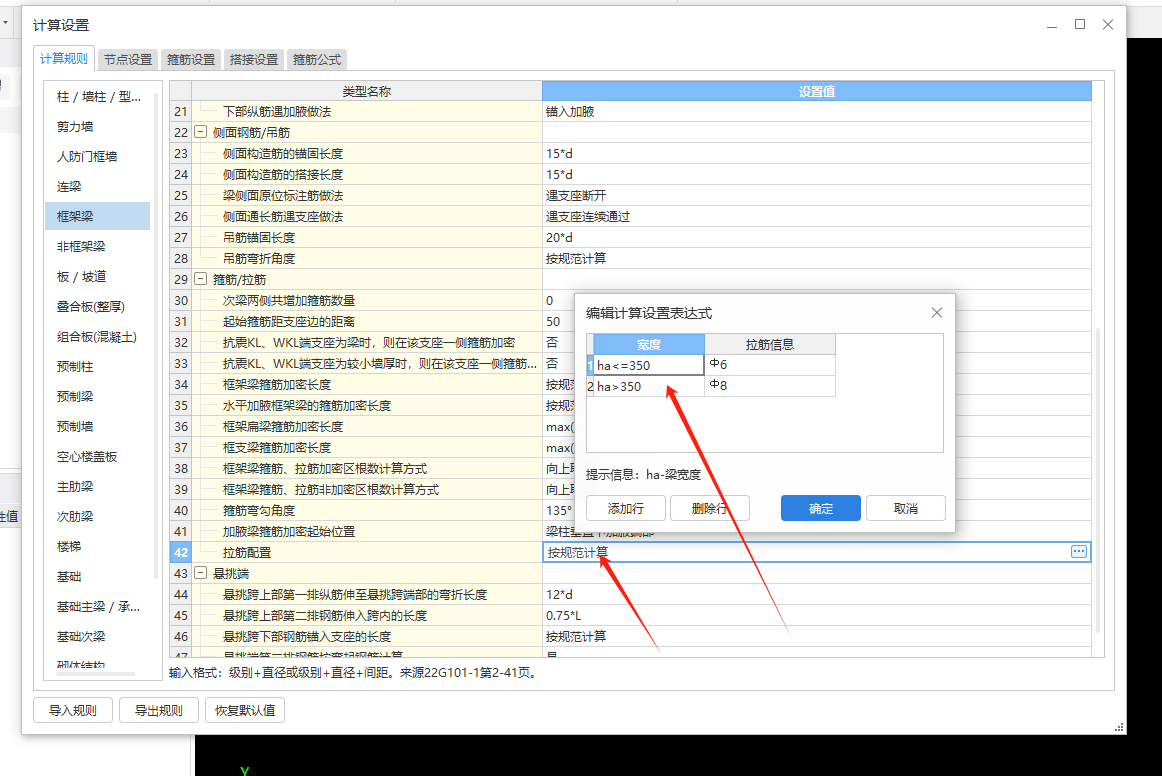Viewport: 1162px width, 776px height.
Task: Select 框架梁 in the category list
Action: 98,216
